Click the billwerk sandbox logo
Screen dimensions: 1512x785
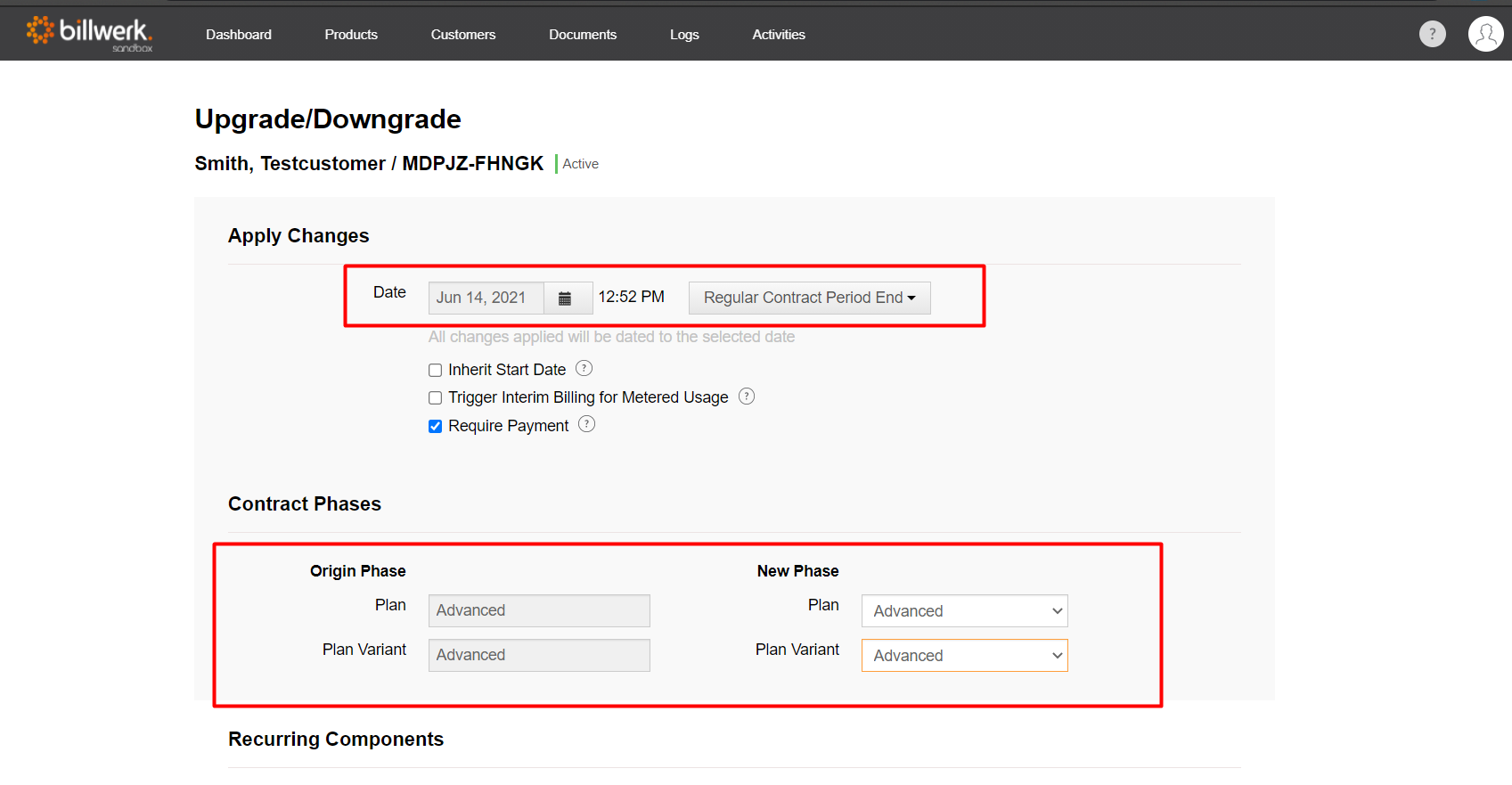point(89,34)
